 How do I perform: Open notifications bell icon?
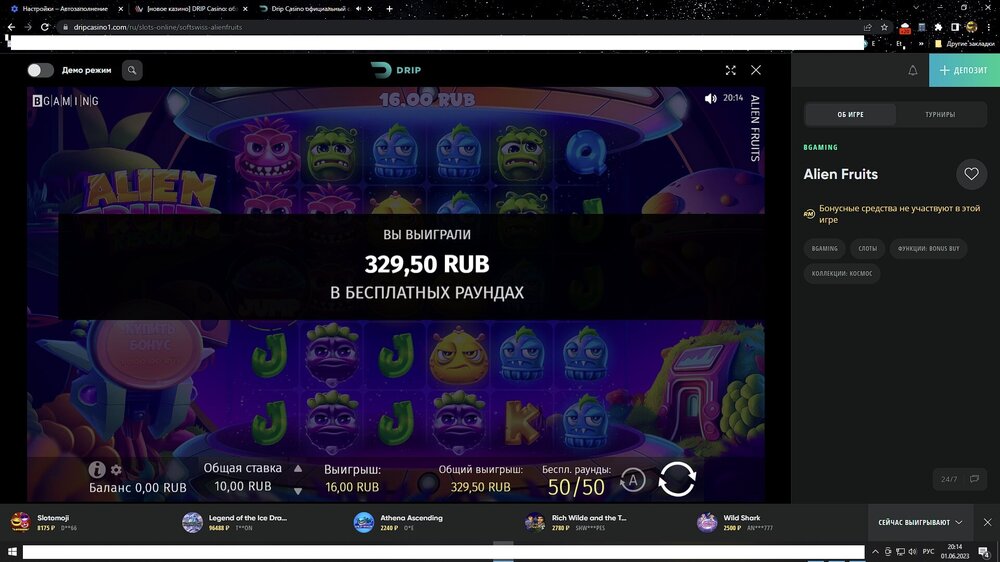pyautogui.click(x=913, y=70)
